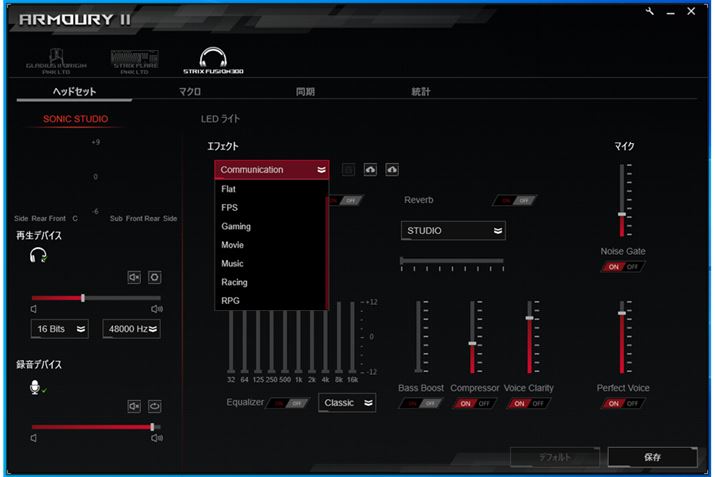715x477 pixels.
Task: Select the Strix Fusion 300 headset device icon
Action: pyautogui.click(x=211, y=62)
